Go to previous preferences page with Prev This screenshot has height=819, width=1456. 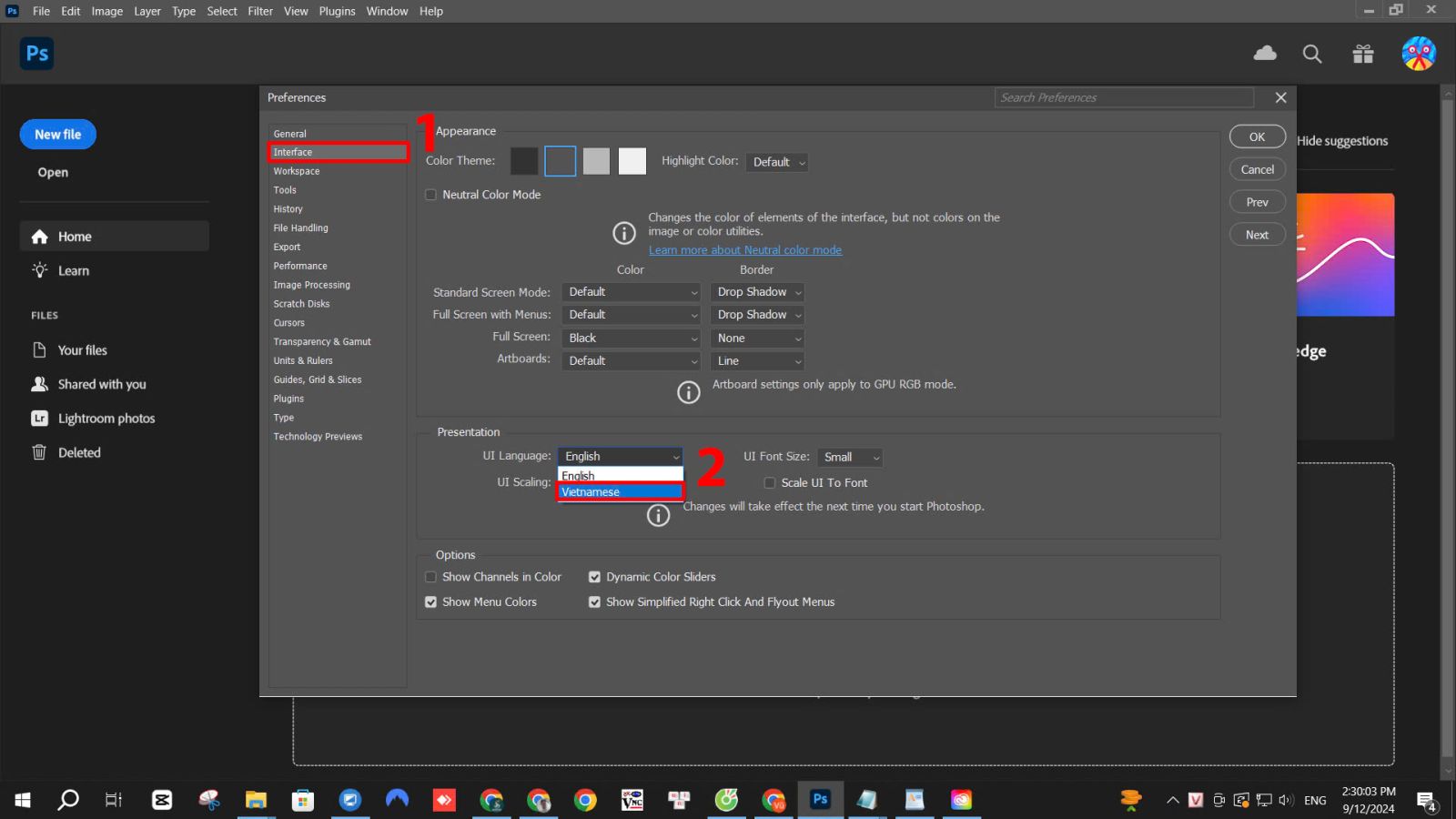point(1257,202)
